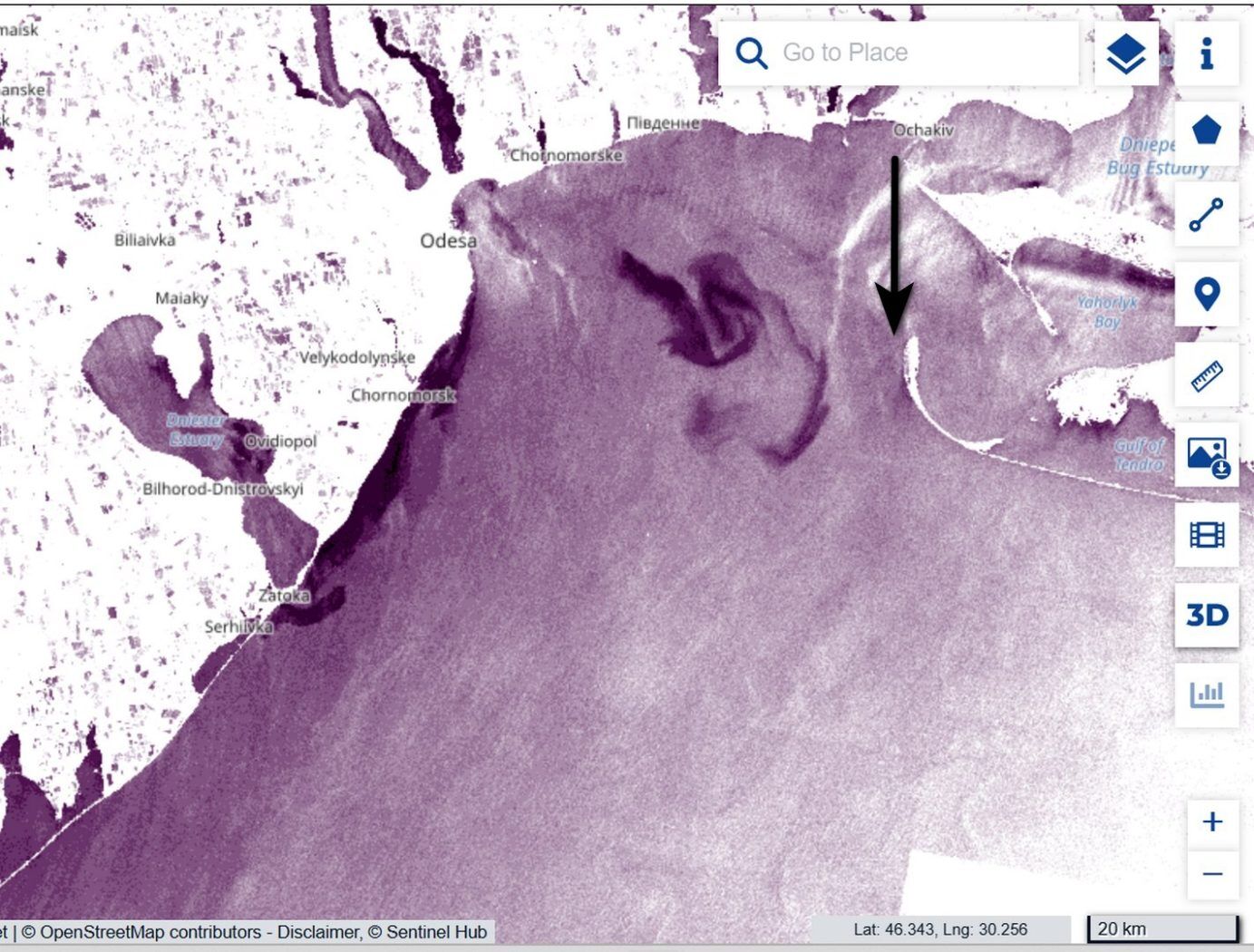
Task: Click the Serhiivka place label
Action: [x=238, y=627]
